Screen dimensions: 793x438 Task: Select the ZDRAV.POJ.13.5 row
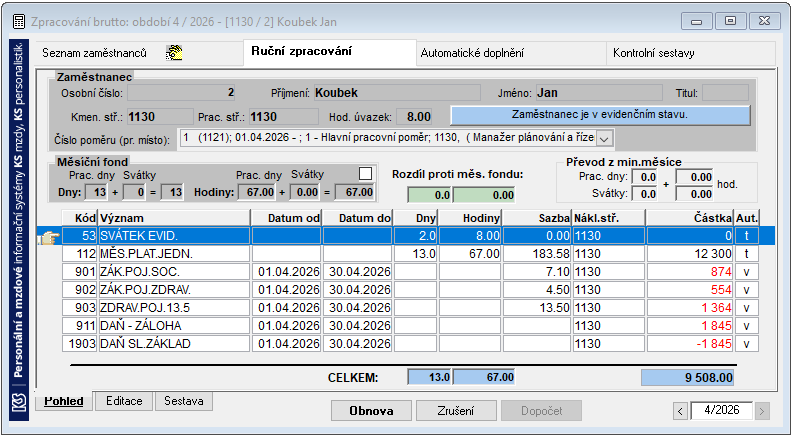410,308
